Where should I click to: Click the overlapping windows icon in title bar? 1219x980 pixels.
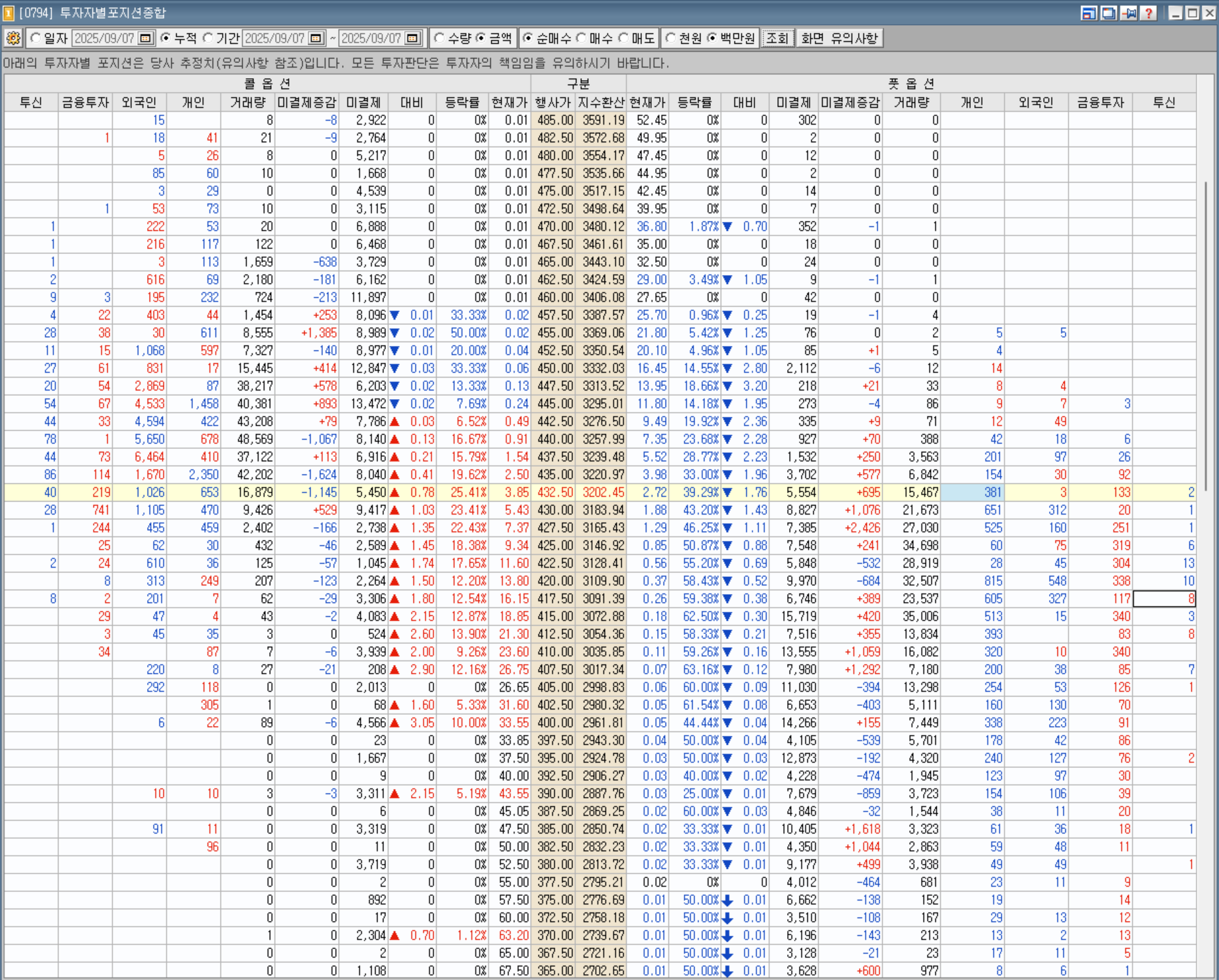1109,13
